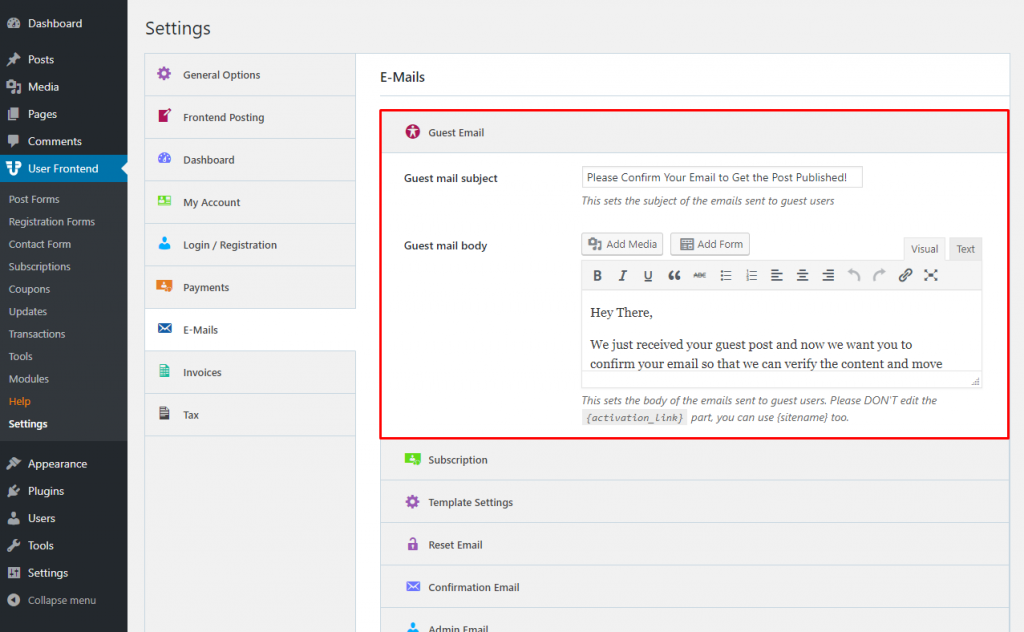Viewport: 1024px width, 632px height.
Task: Apply italic formatting to the mail body
Action: click(622, 275)
